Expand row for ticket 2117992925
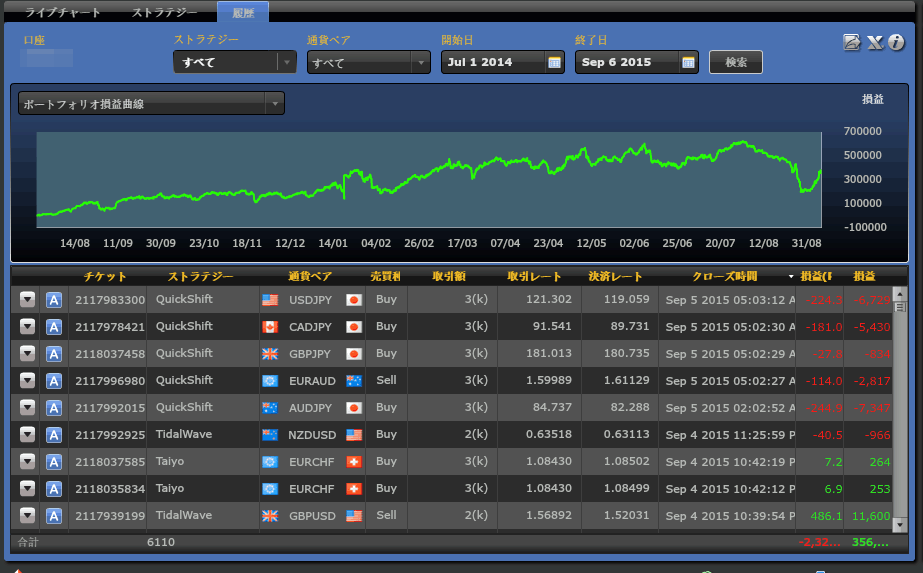The image size is (923, 573). 27,435
